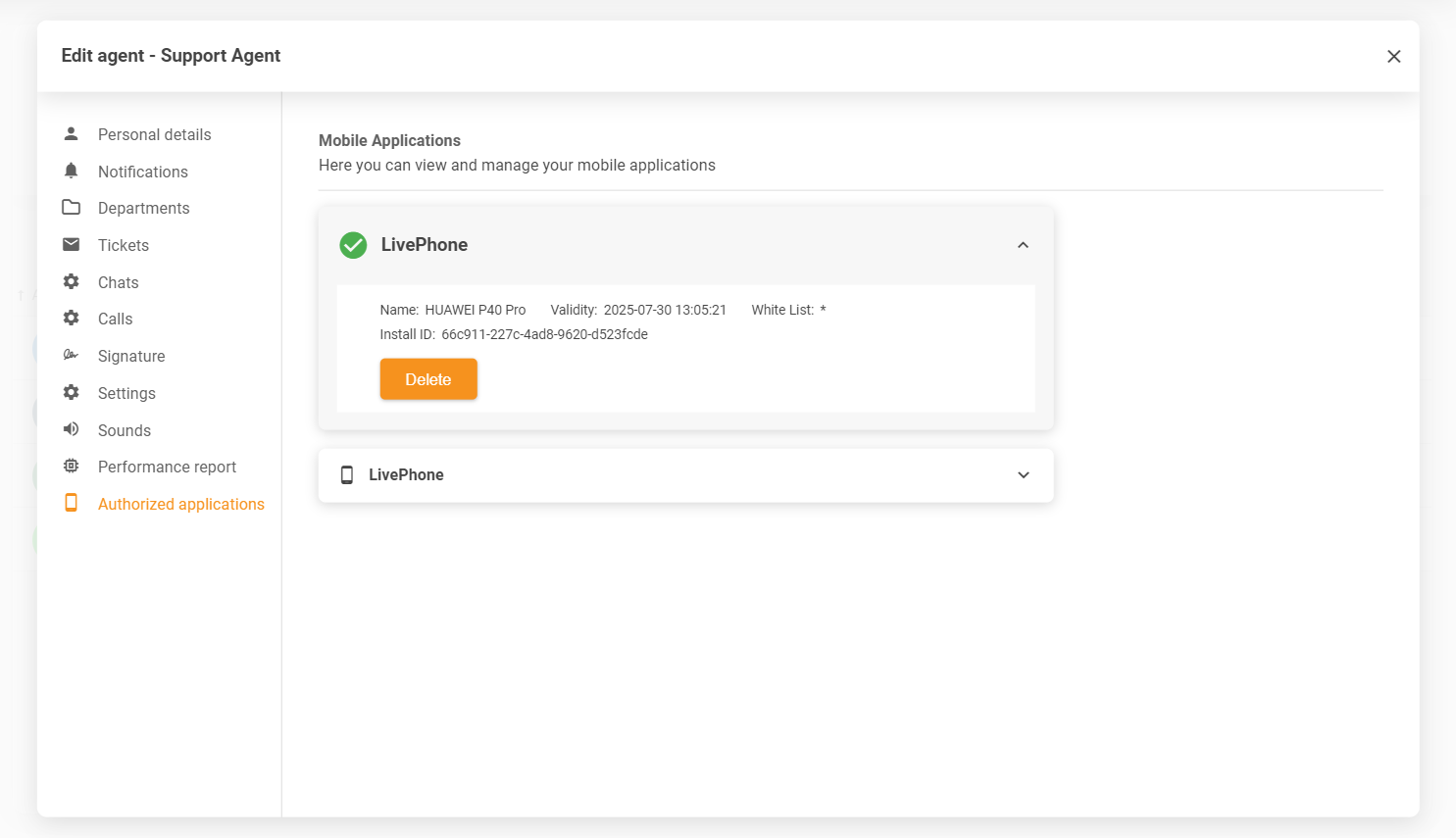Click the Personal details person icon
Screen dimensions: 1456x838
point(71,134)
